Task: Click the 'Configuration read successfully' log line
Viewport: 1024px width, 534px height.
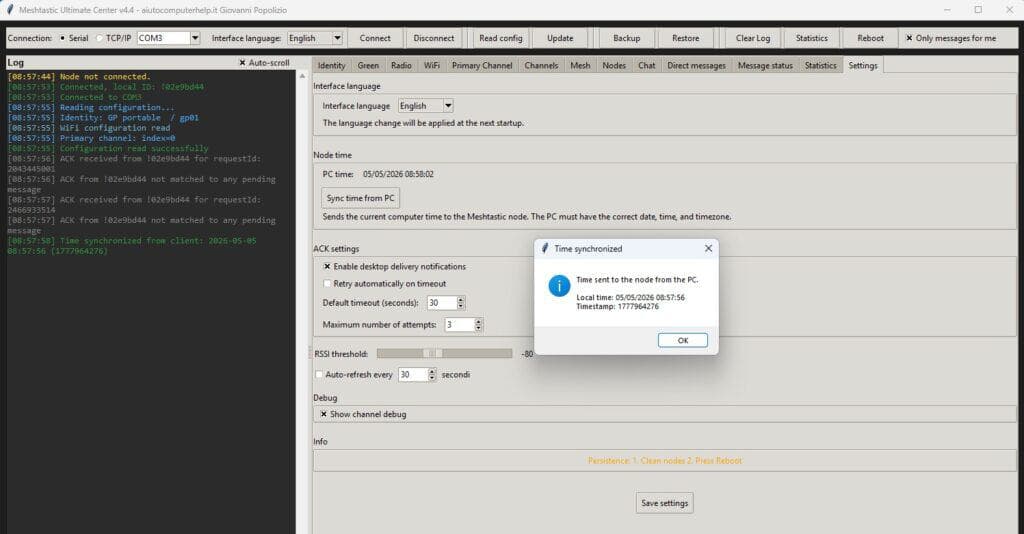Action: (108, 148)
